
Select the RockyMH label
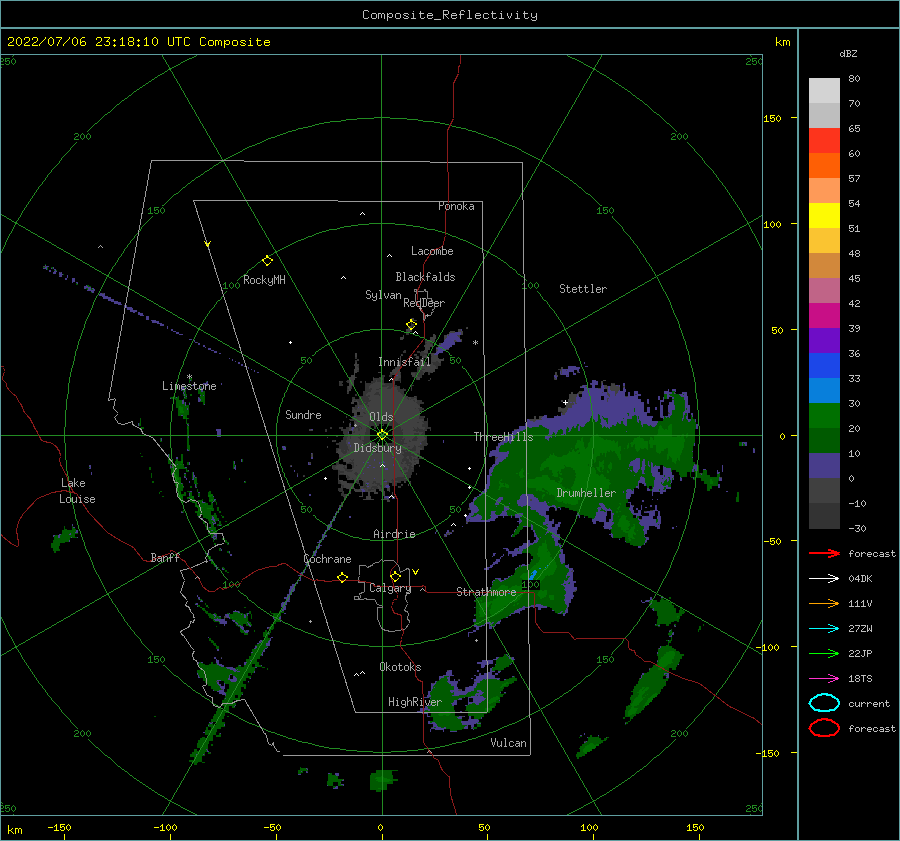264,280
